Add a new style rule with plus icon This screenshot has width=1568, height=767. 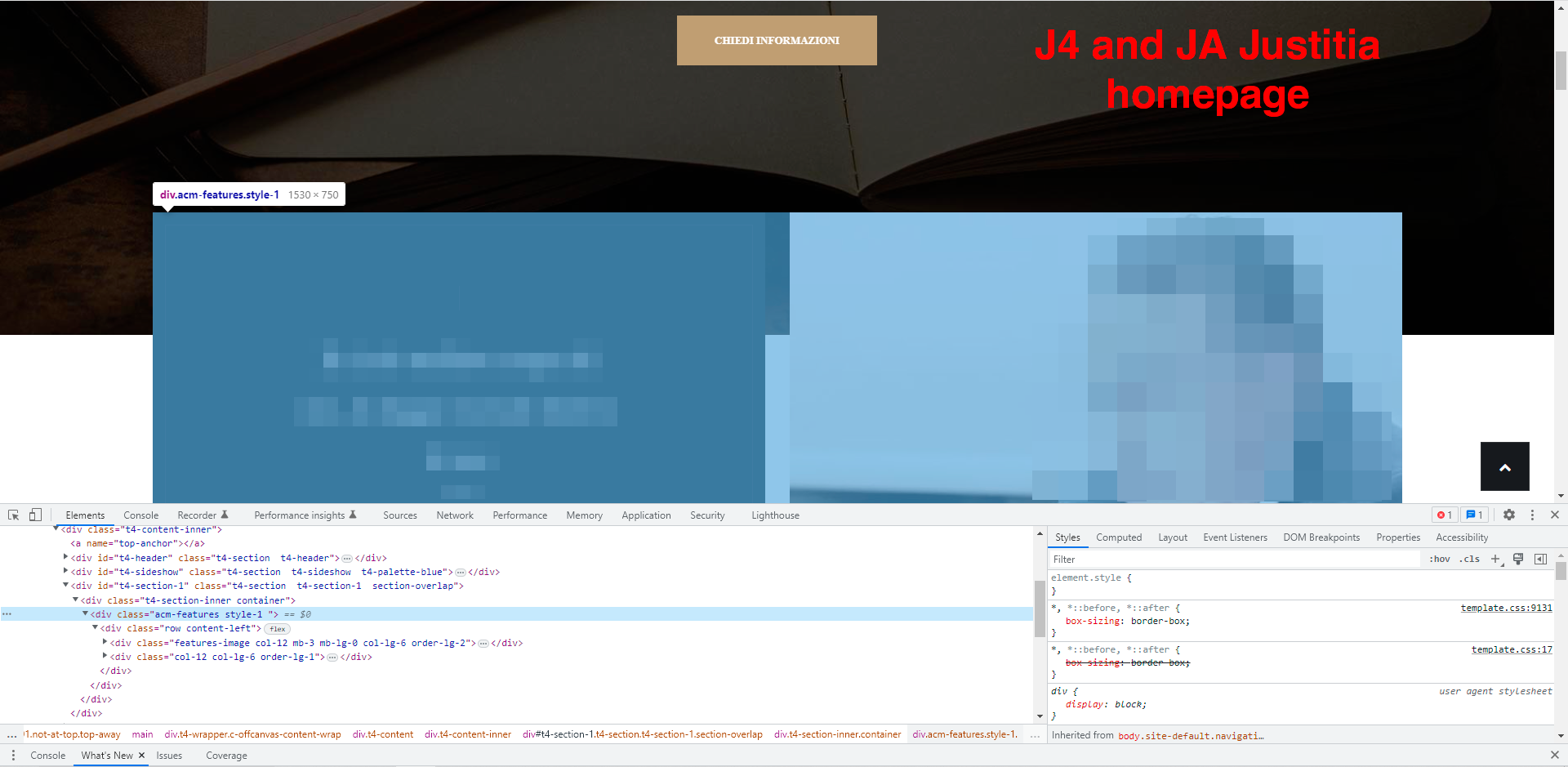[1496, 560]
